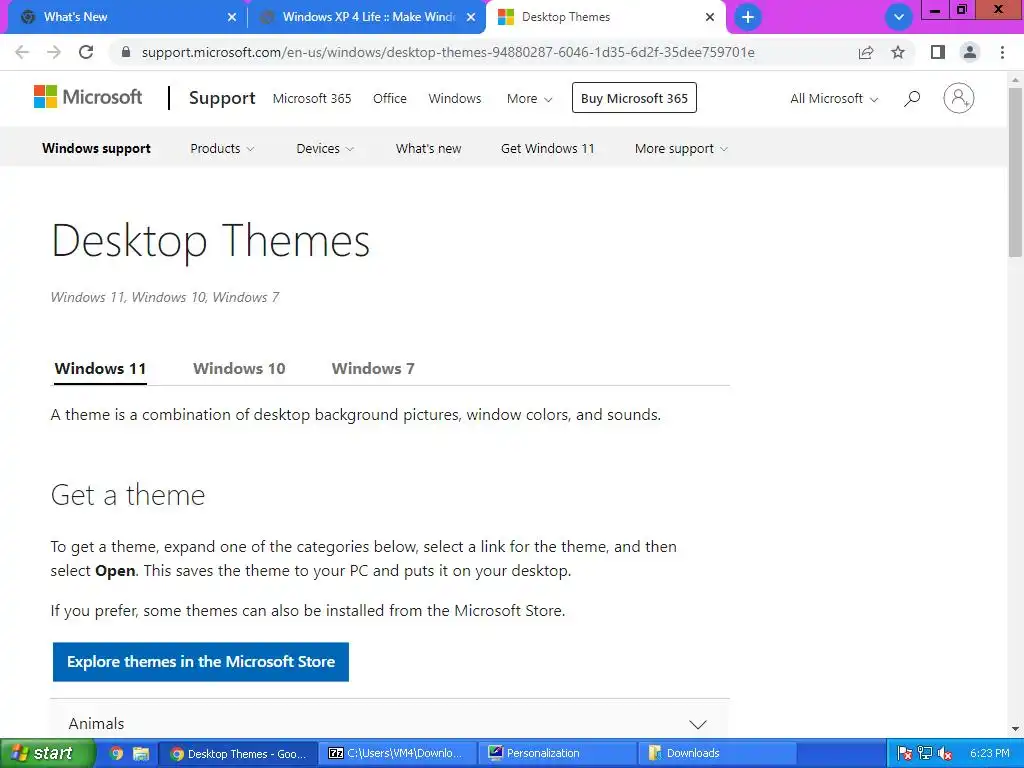
Task: Click the muted volume tray icon
Action: point(944,754)
